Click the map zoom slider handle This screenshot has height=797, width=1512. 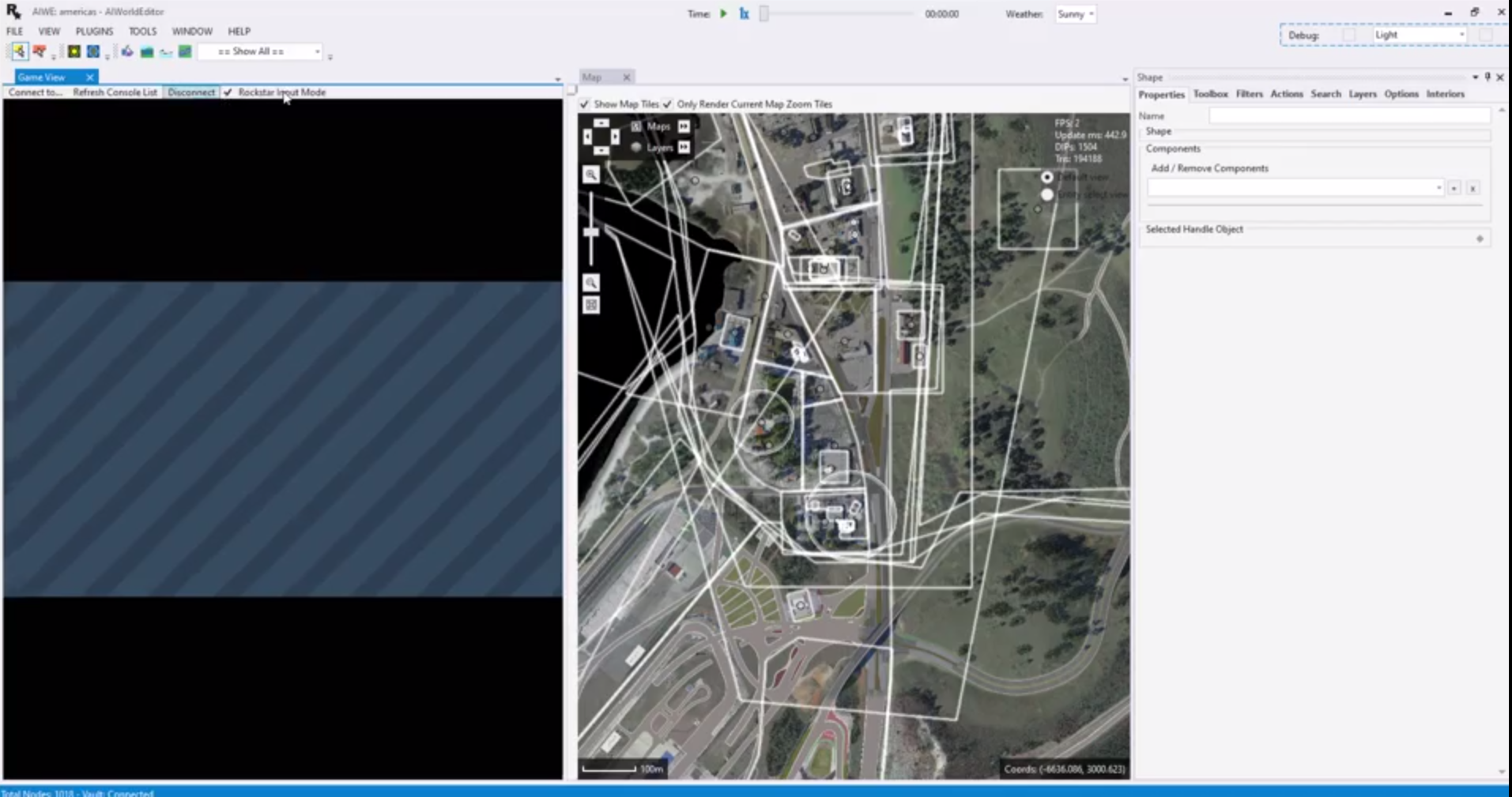591,232
